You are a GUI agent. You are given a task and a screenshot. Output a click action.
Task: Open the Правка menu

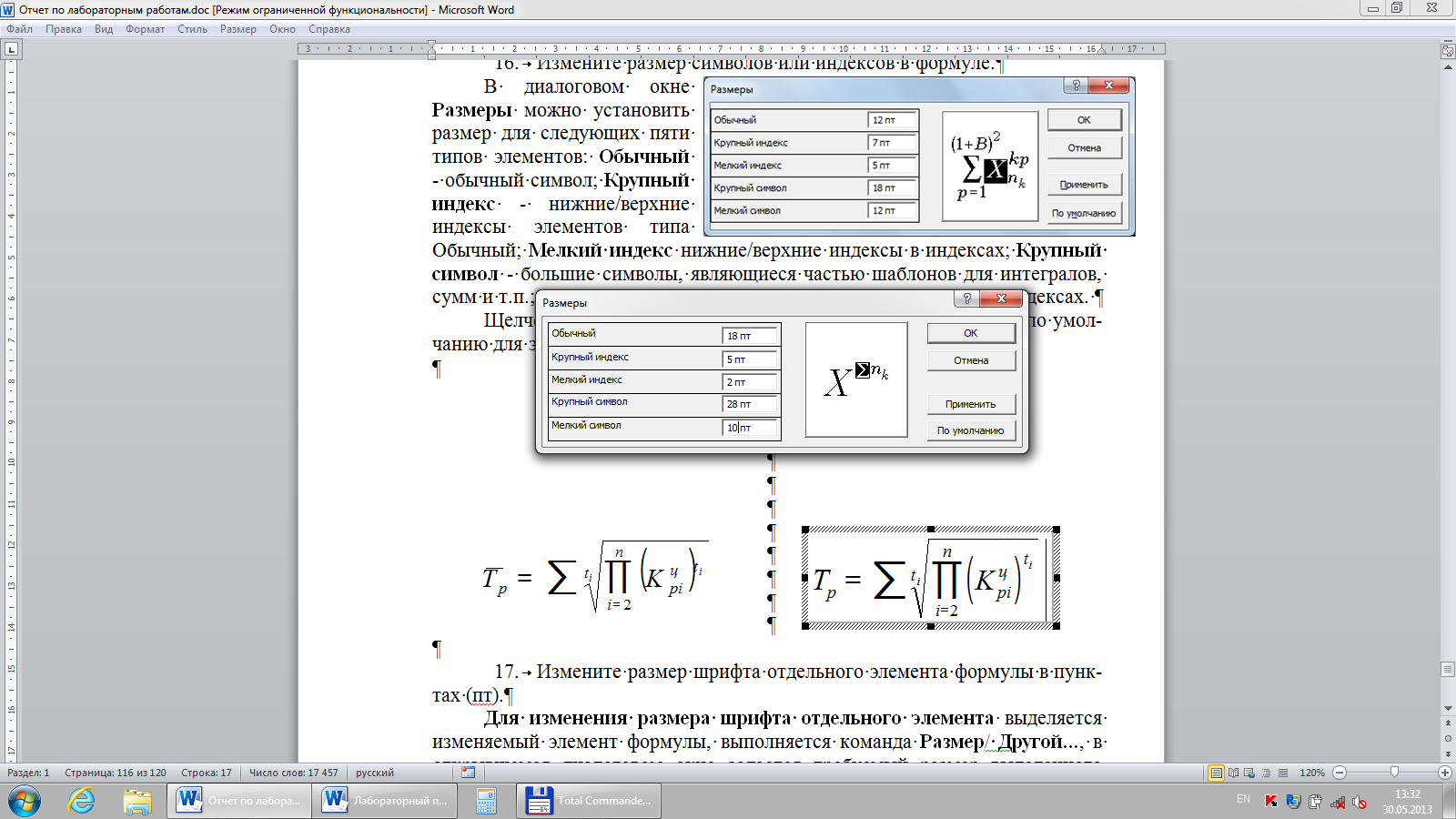coord(64,29)
